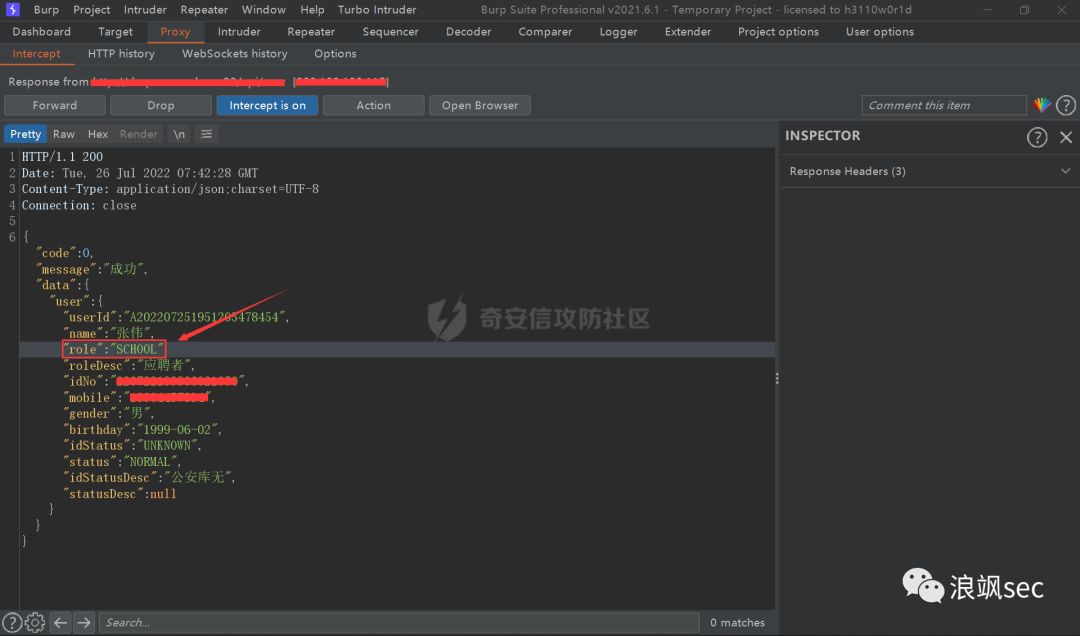This screenshot has width=1080, height=636.
Task: Click the 0 matches search counter
Action: (x=737, y=622)
